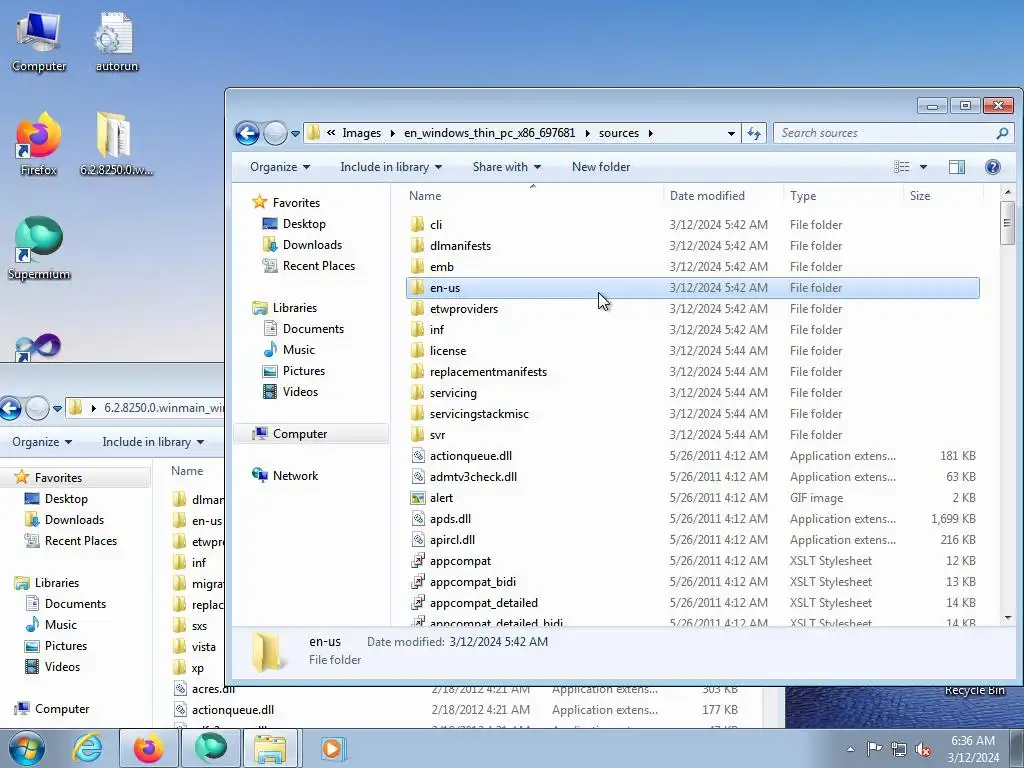
Task: Select admtv3check.dll file
Action: pos(692,477)
